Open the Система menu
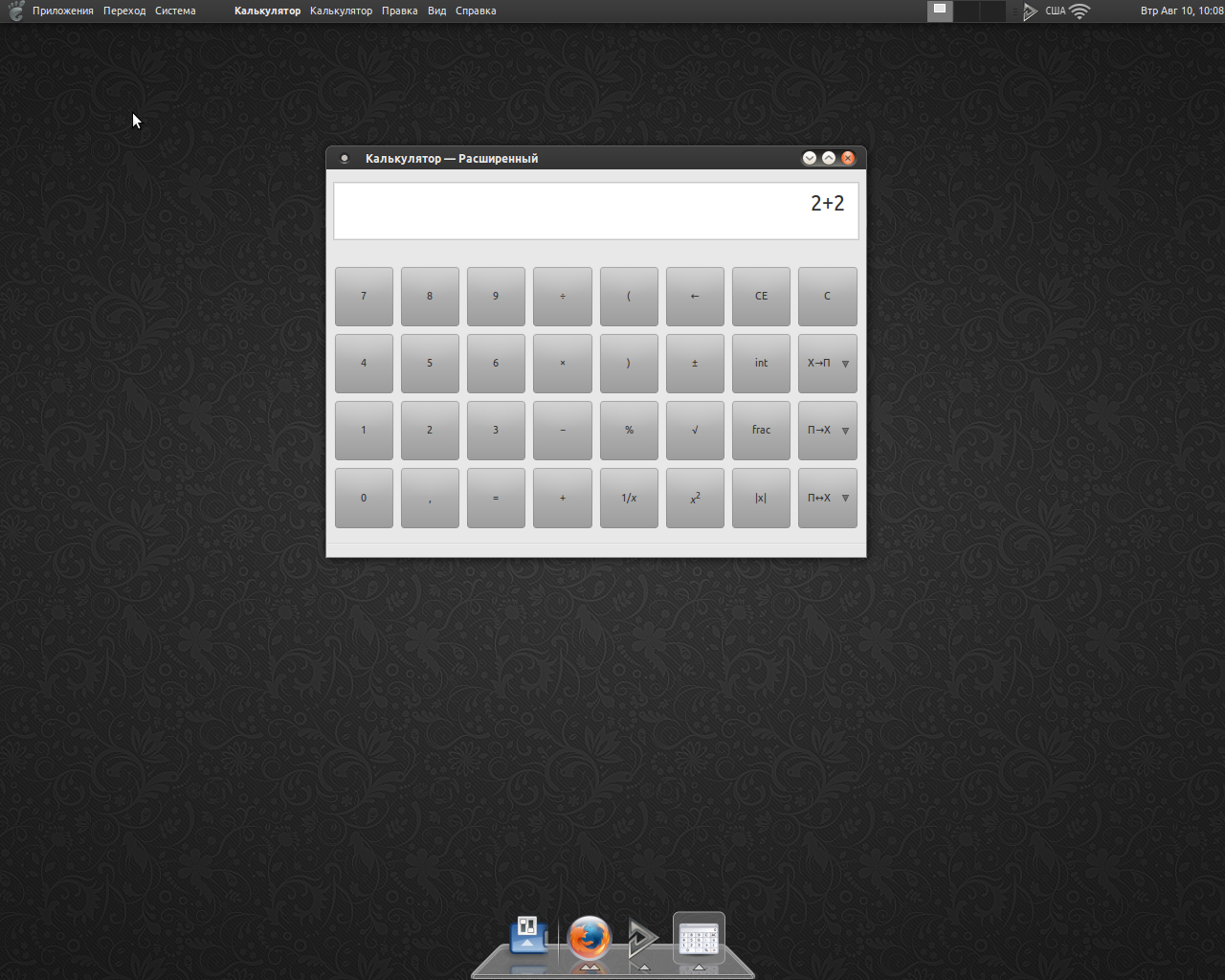The width and height of the screenshot is (1225, 980). click(175, 11)
